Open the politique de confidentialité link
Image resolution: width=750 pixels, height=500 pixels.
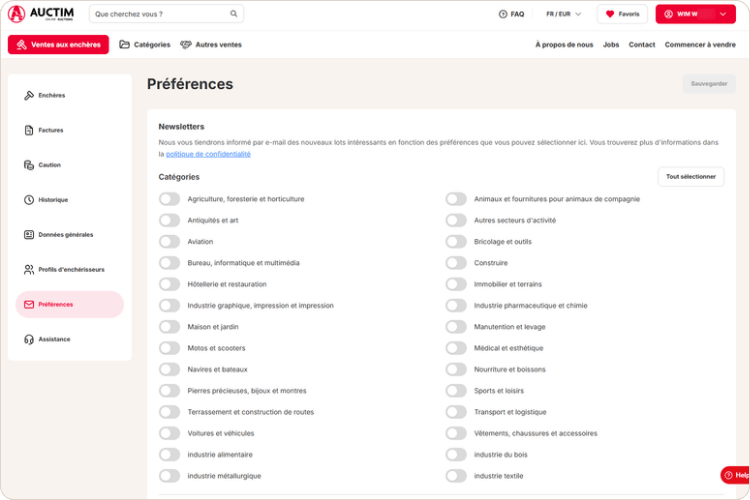click(x=208, y=154)
